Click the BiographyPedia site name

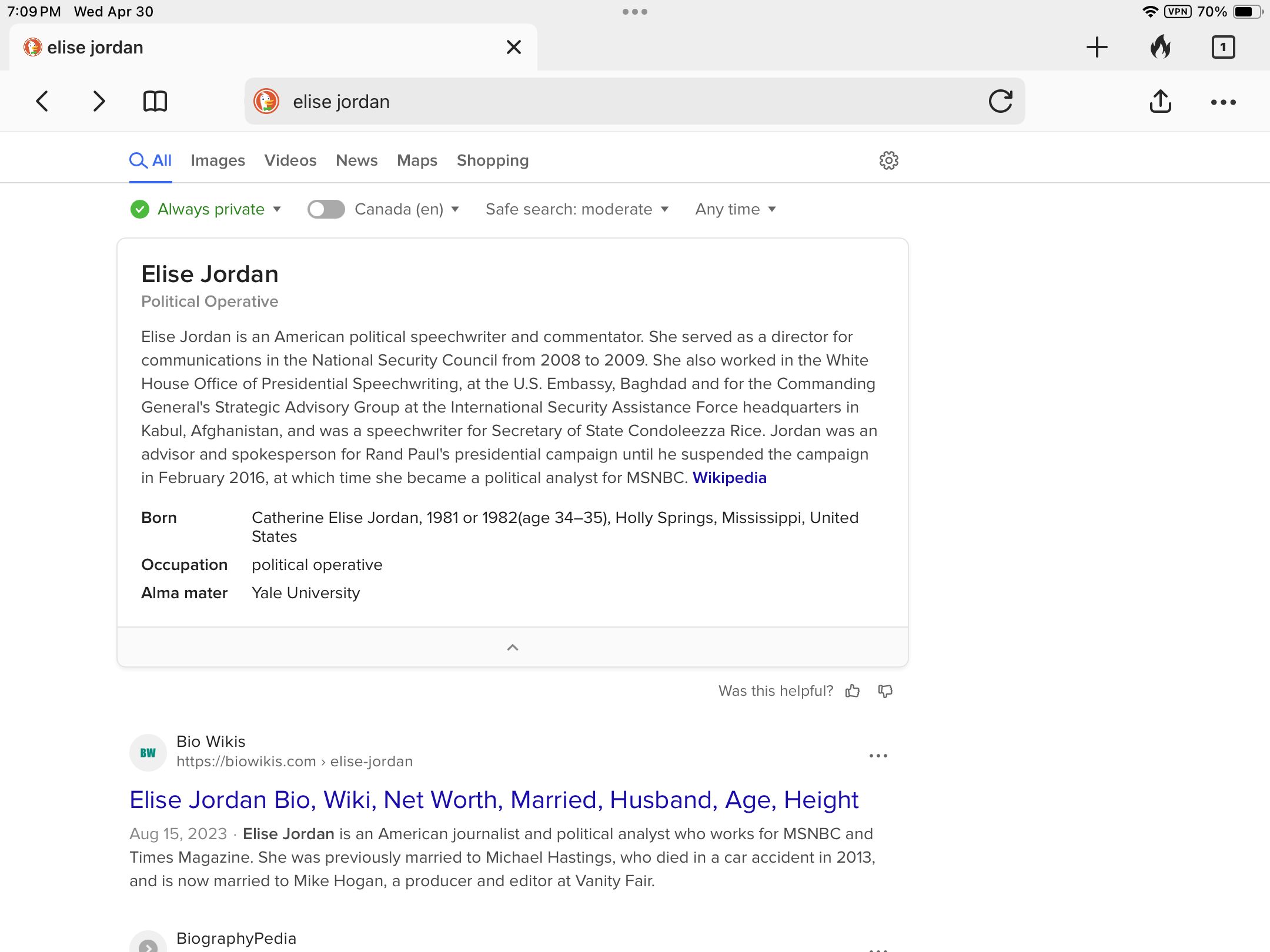236,938
